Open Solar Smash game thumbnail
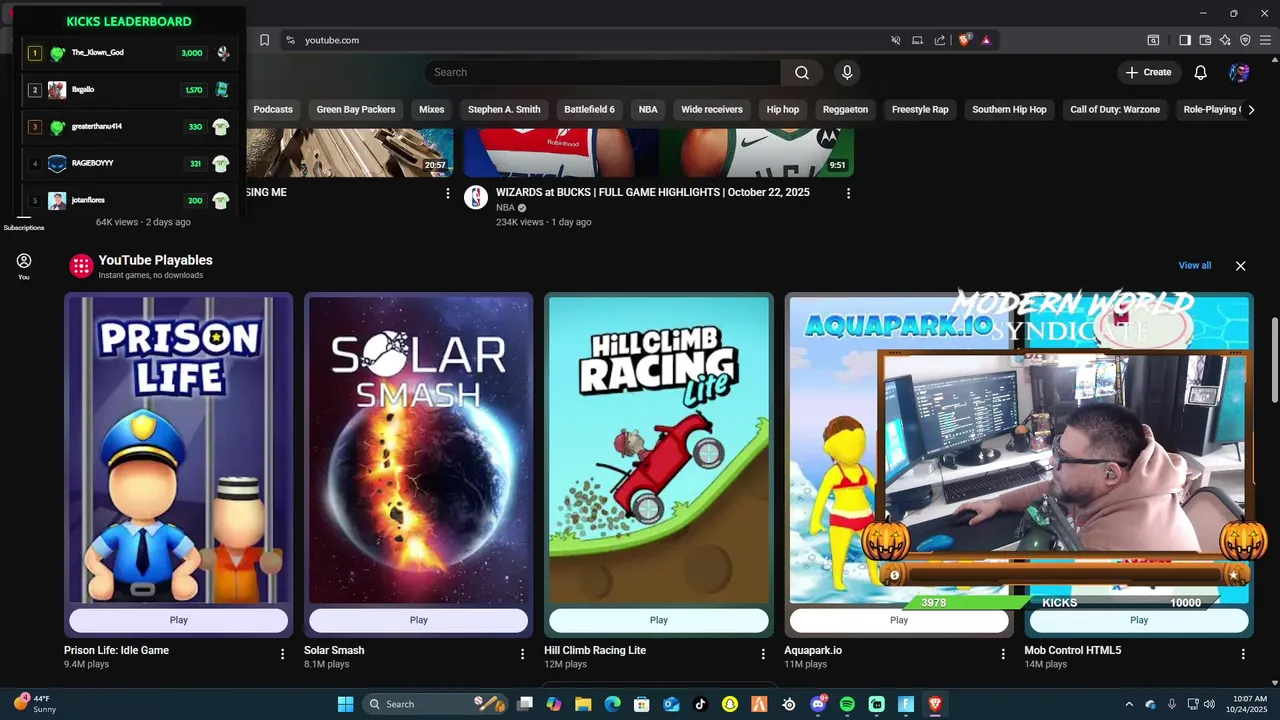Image resolution: width=1280 pixels, height=720 pixels. (418, 450)
